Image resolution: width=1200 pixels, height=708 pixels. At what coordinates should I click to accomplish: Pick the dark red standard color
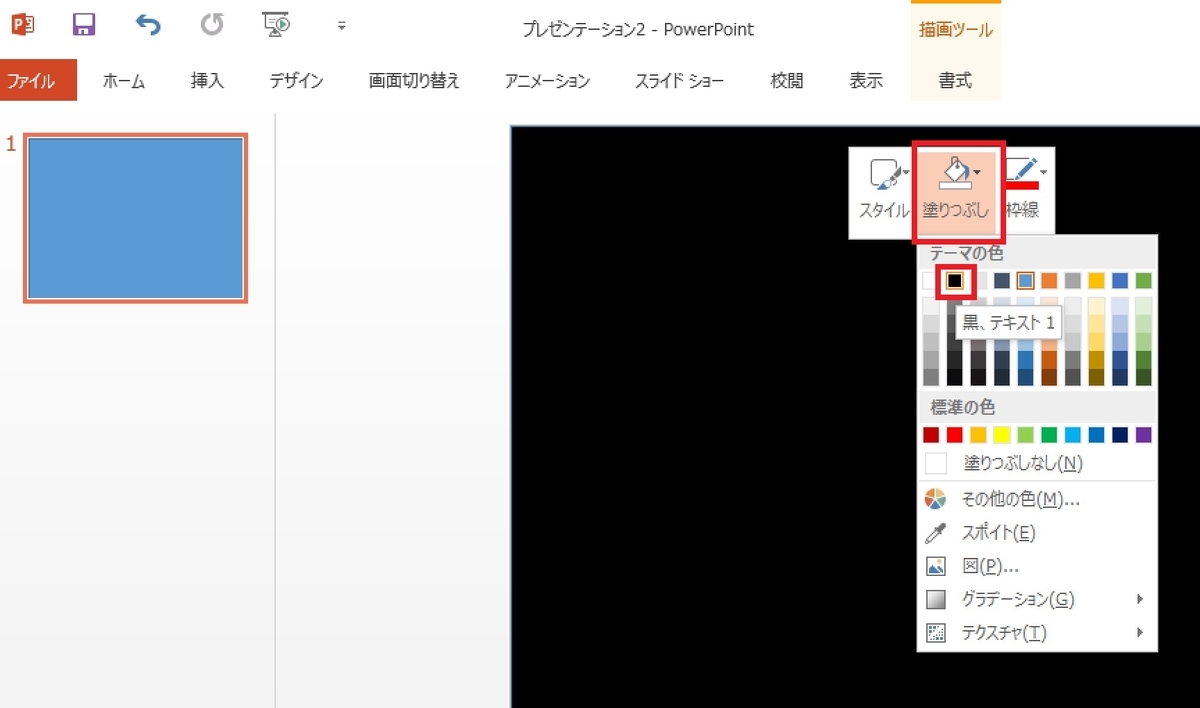(x=931, y=435)
